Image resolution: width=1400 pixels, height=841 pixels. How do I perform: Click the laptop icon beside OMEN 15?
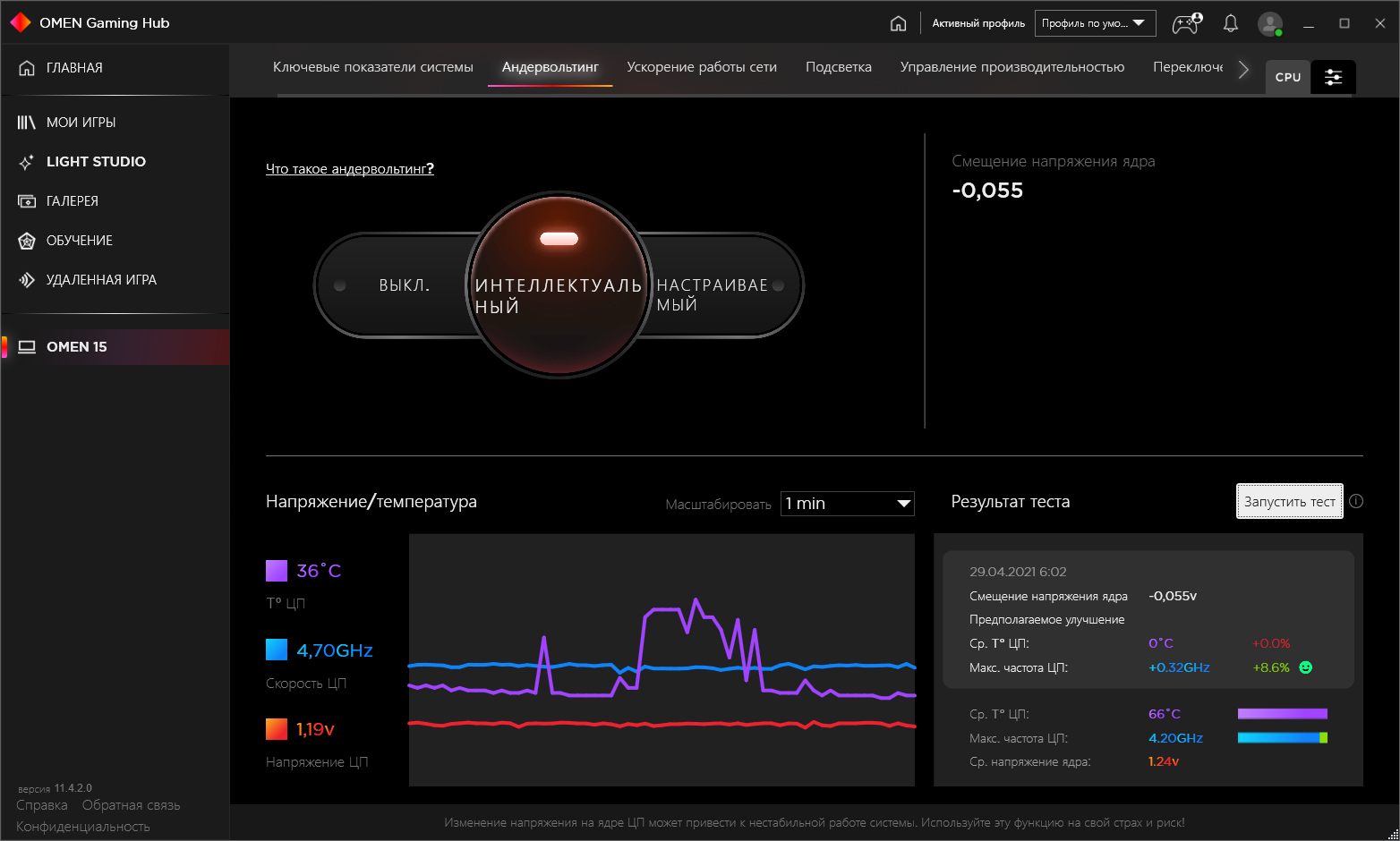click(27, 347)
